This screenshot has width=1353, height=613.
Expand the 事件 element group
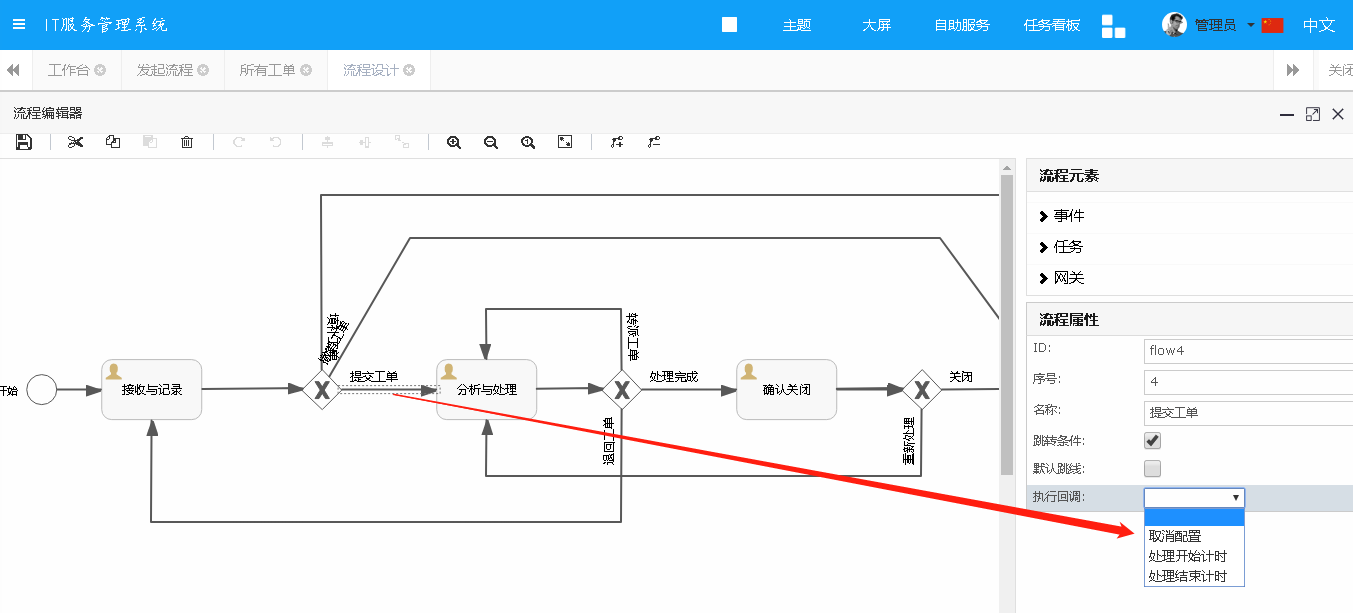click(1061, 216)
